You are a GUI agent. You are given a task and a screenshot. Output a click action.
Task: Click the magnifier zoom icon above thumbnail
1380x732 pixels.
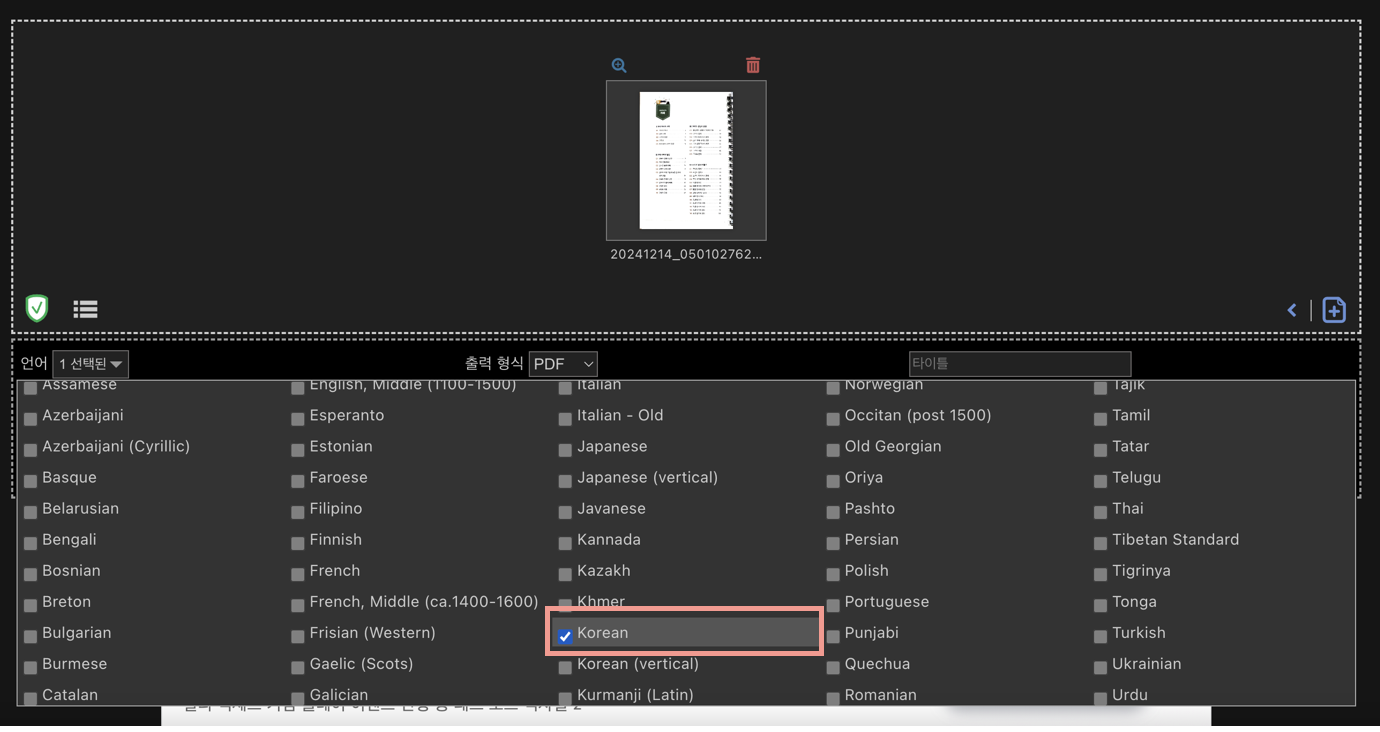[x=619, y=65]
